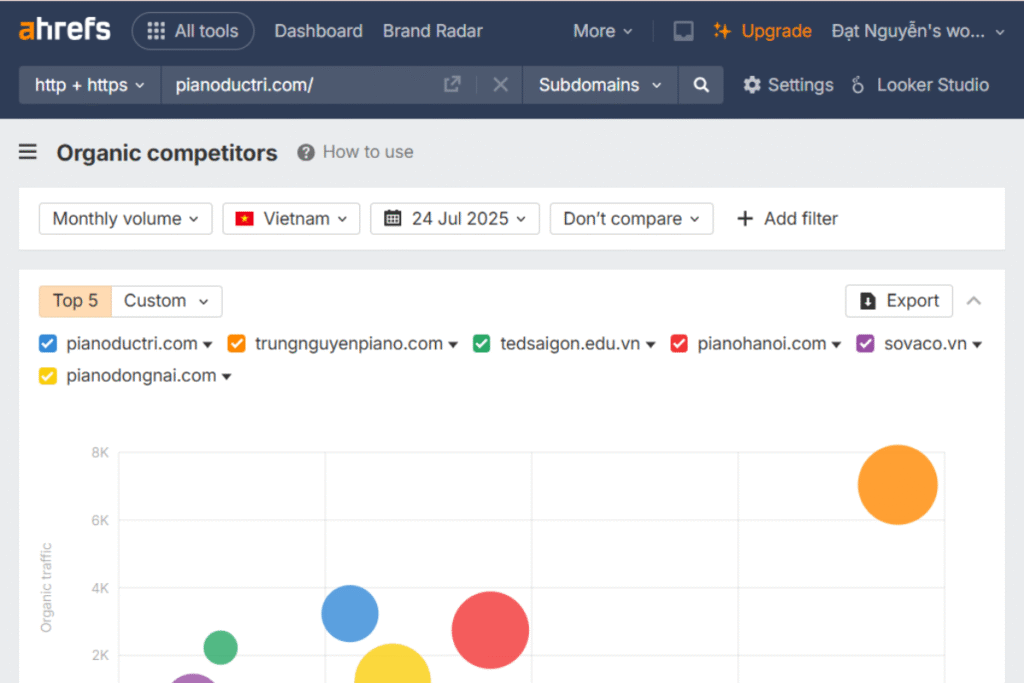
Task: Expand the Vietnam country dropdown
Action: pyautogui.click(x=291, y=219)
